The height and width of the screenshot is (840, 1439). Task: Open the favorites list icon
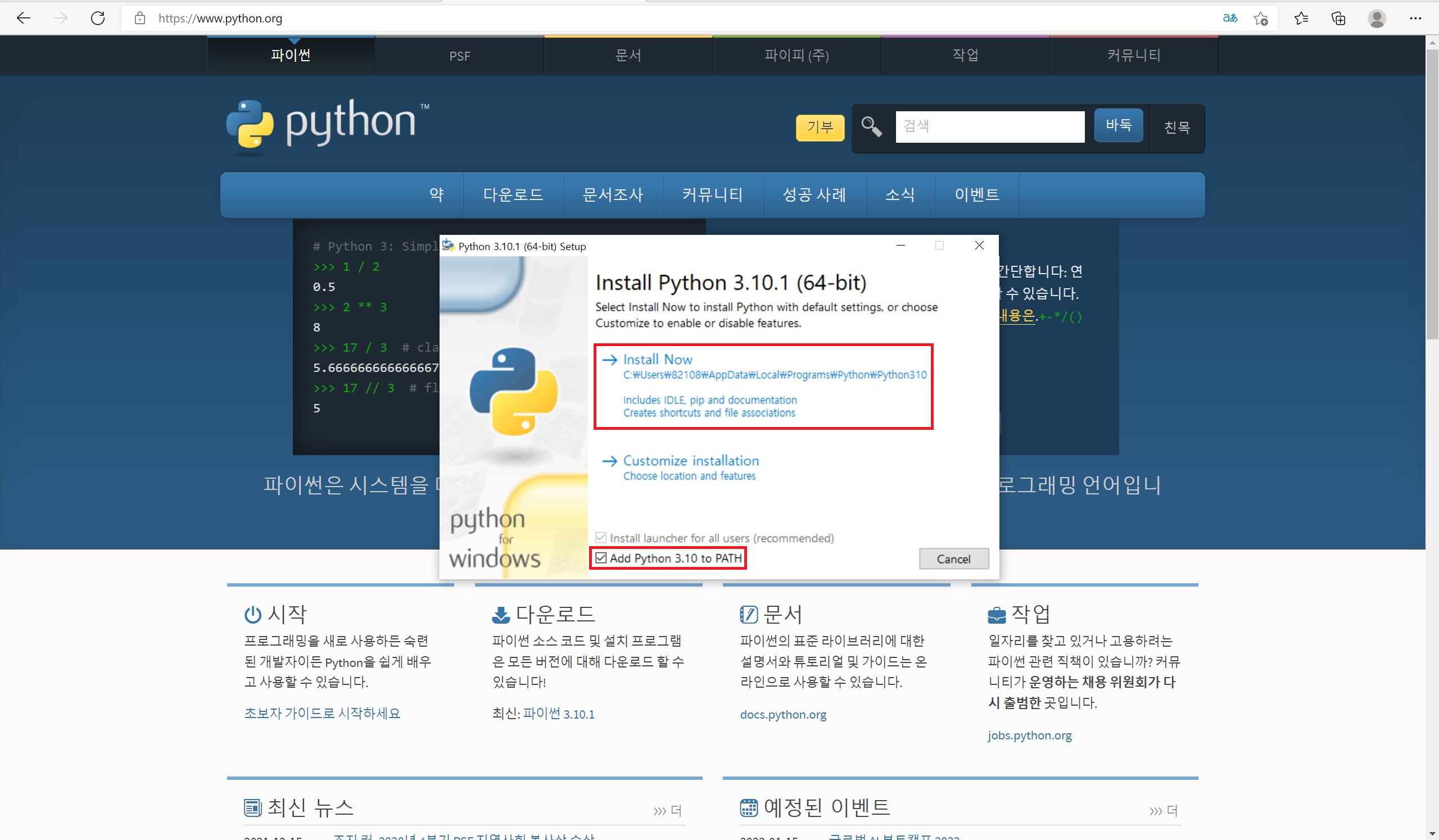tap(1301, 18)
